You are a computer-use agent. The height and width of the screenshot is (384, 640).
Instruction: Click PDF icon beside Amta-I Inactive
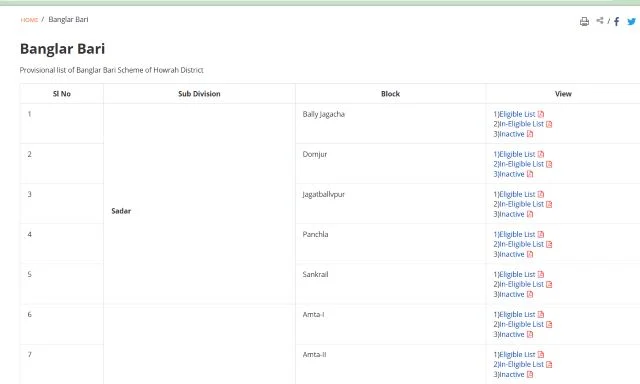(x=530, y=334)
